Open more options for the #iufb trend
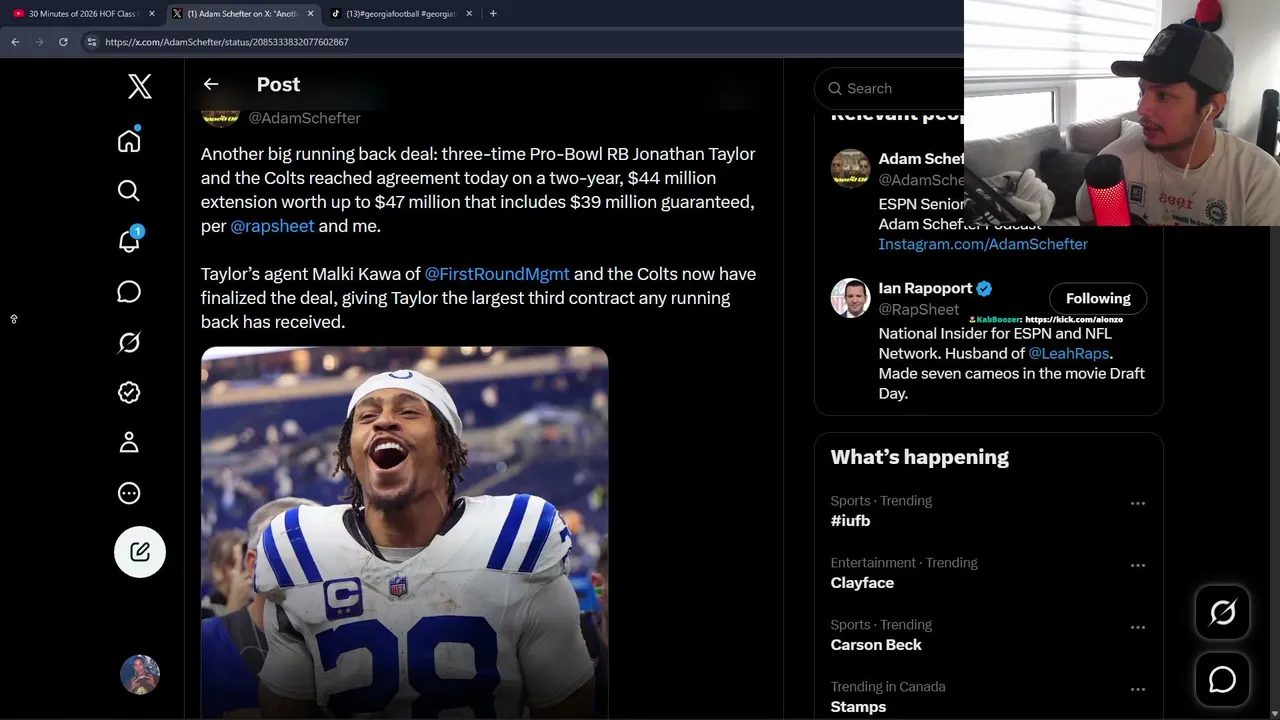Viewport: 1280px width, 720px height. 1137,503
